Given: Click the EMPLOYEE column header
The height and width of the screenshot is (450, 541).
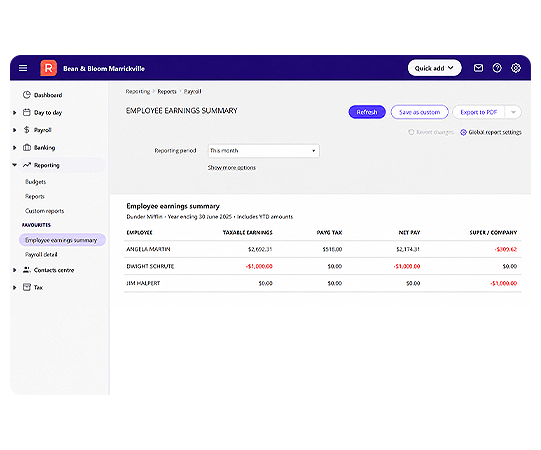Looking at the screenshot, I should coord(139,233).
